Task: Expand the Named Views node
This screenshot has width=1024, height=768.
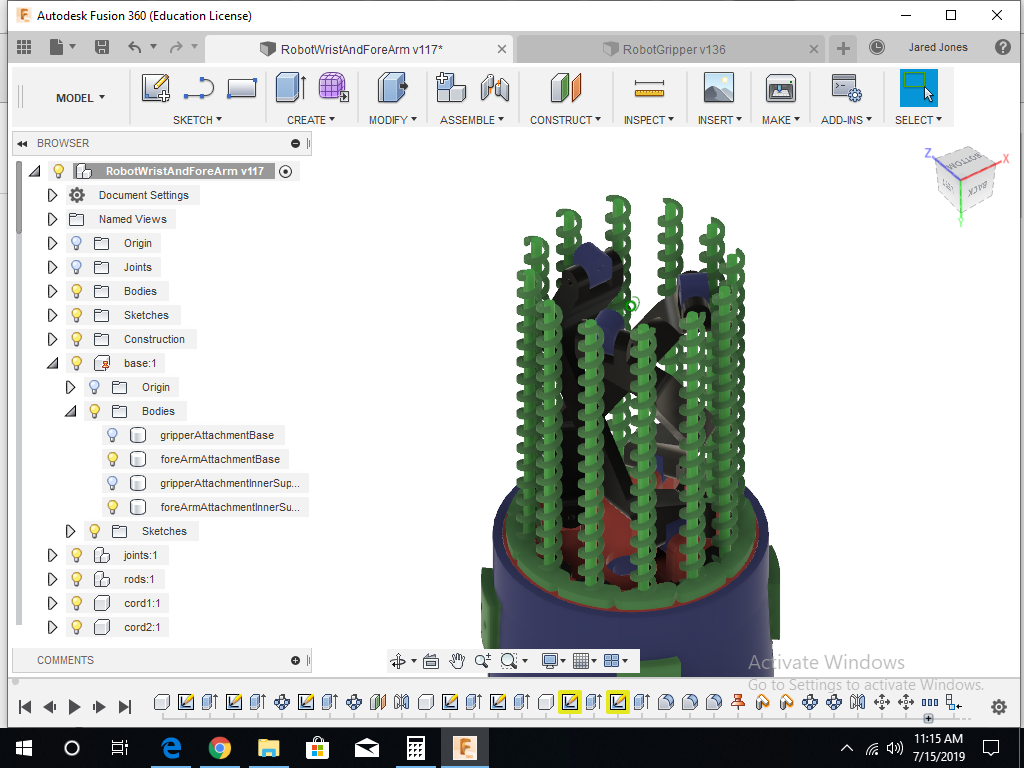Action: click(x=52, y=219)
